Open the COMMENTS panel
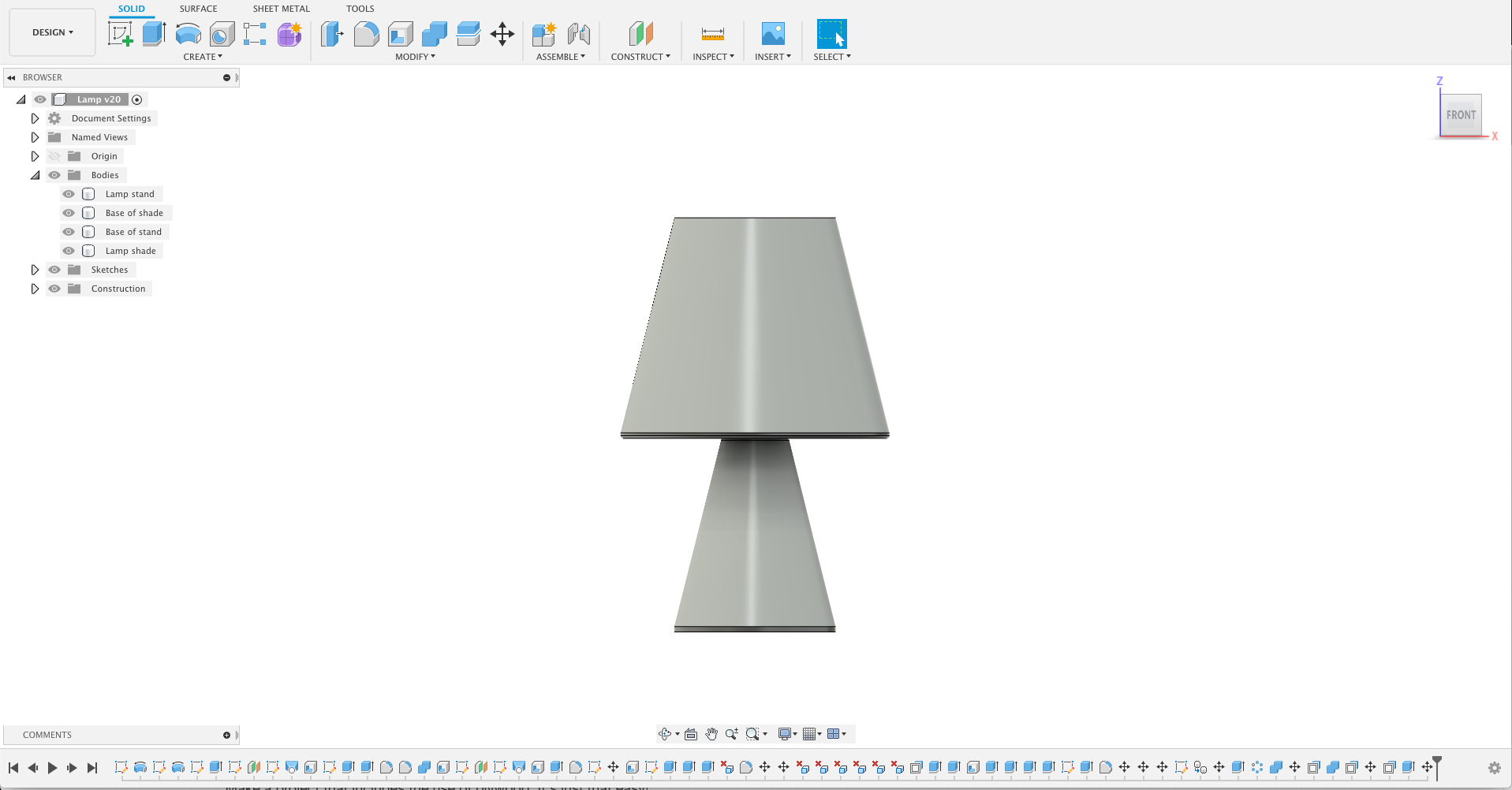Viewport: 1512px width, 790px height. (x=47, y=734)
